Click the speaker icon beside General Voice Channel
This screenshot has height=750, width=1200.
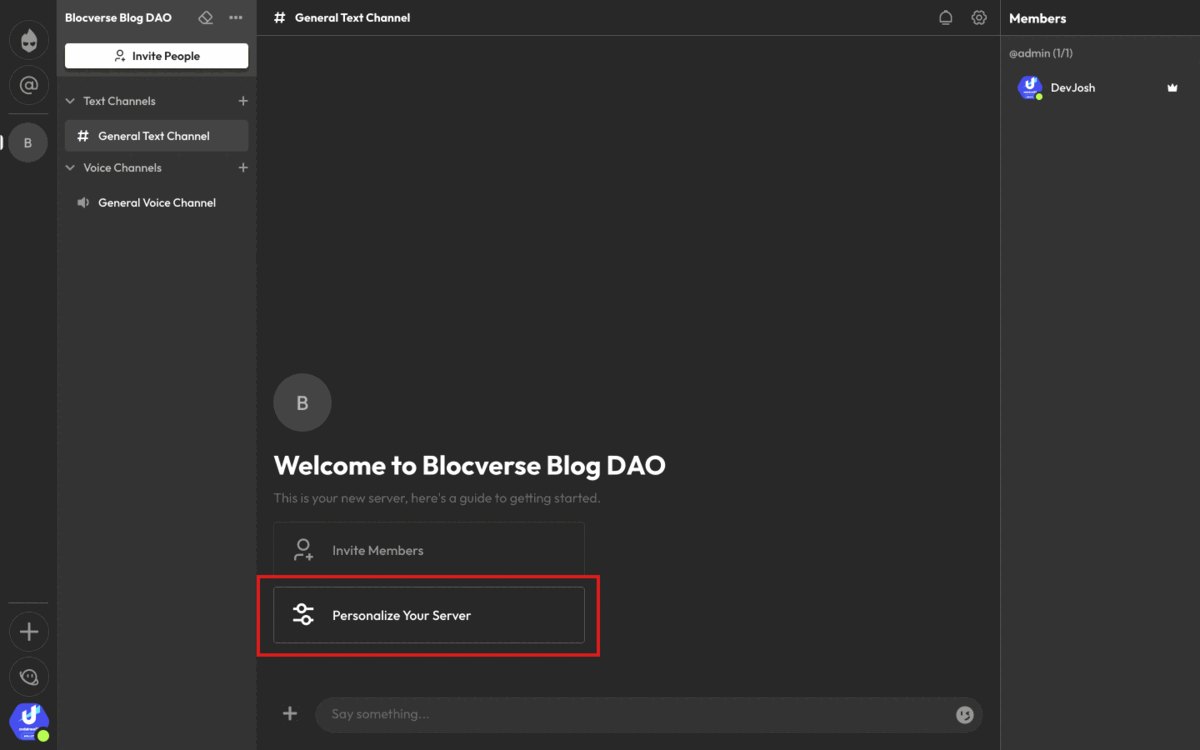pos(84,203)
